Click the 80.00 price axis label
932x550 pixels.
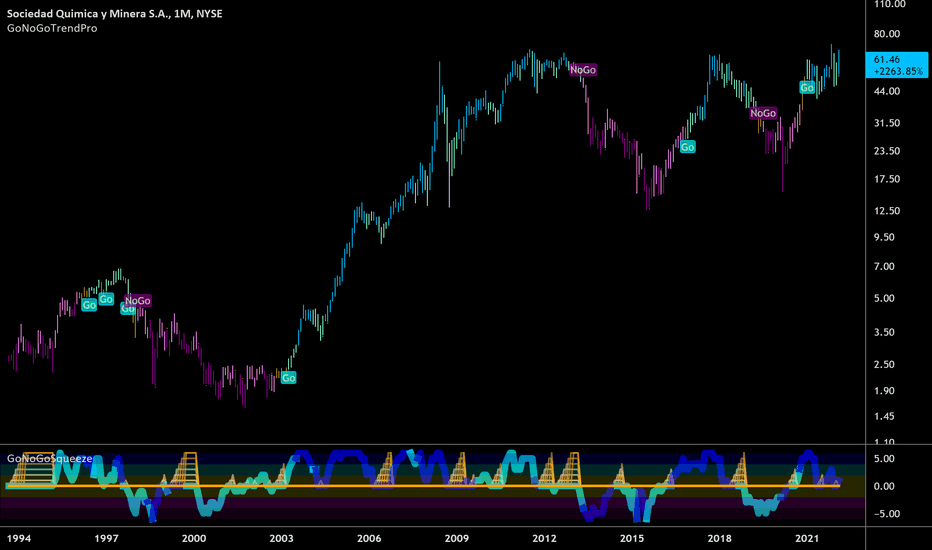[x=887, y=34]
